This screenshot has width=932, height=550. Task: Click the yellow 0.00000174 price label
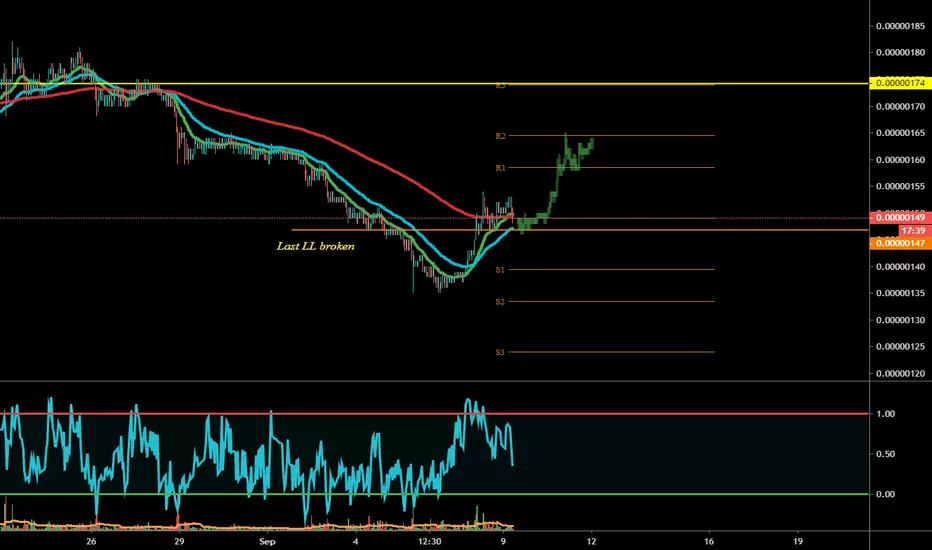[x=900, y=83]
